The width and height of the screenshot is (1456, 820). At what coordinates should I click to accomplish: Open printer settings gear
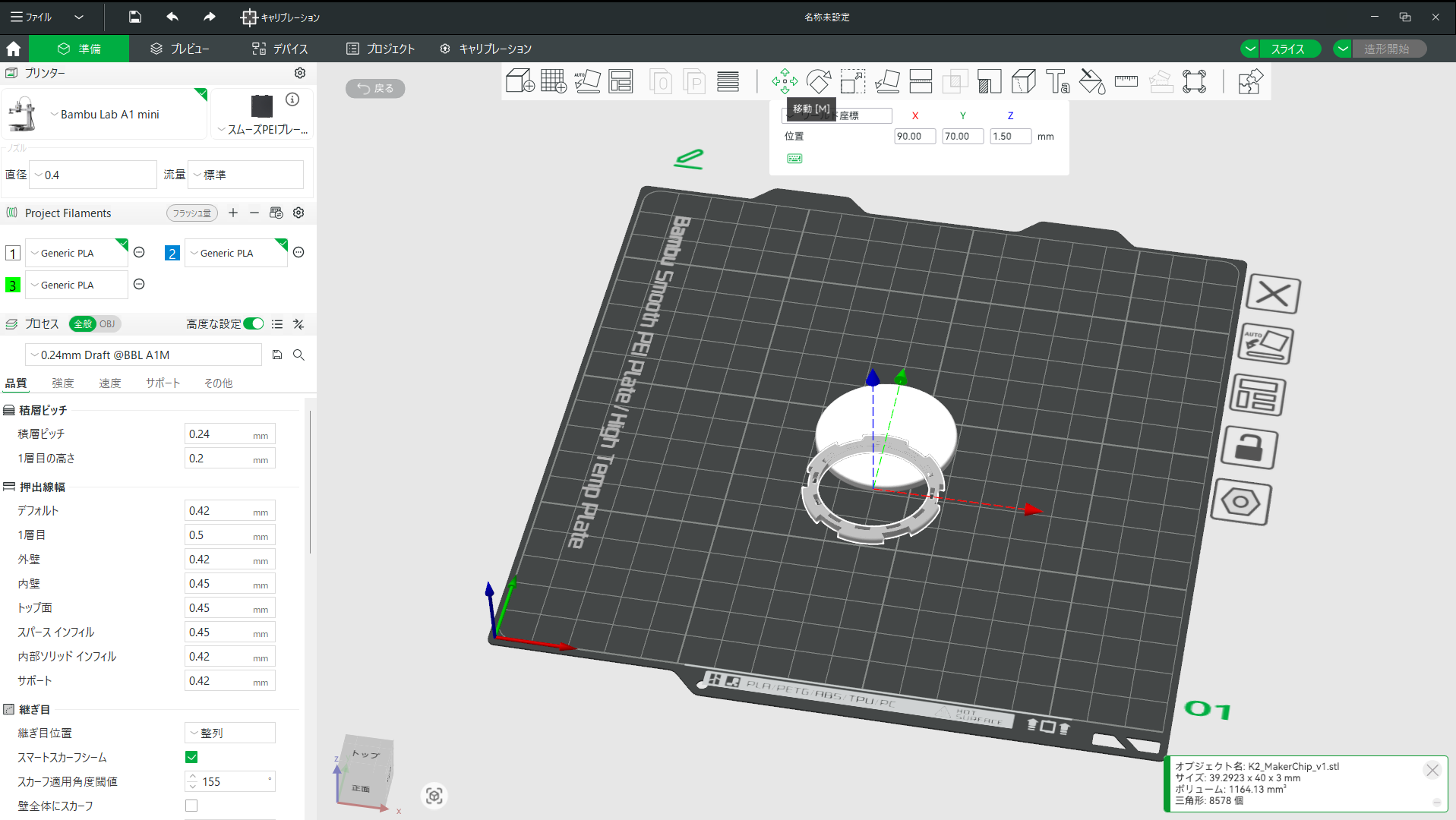[300, 73]
